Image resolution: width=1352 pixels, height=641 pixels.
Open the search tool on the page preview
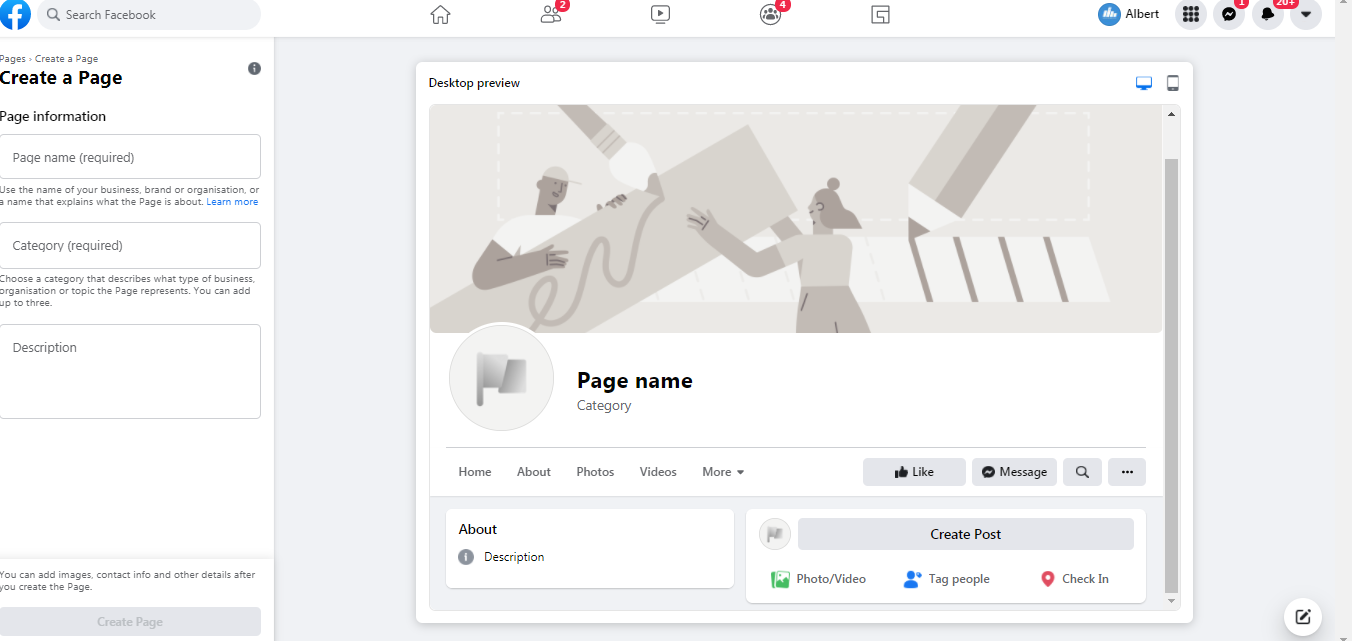[x=1082, y=471]
